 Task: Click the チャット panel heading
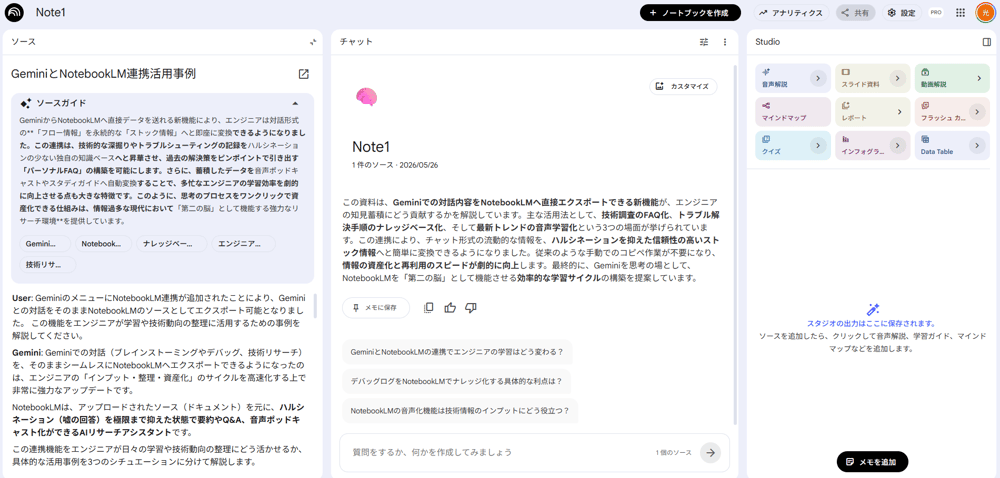pos(357,42)
